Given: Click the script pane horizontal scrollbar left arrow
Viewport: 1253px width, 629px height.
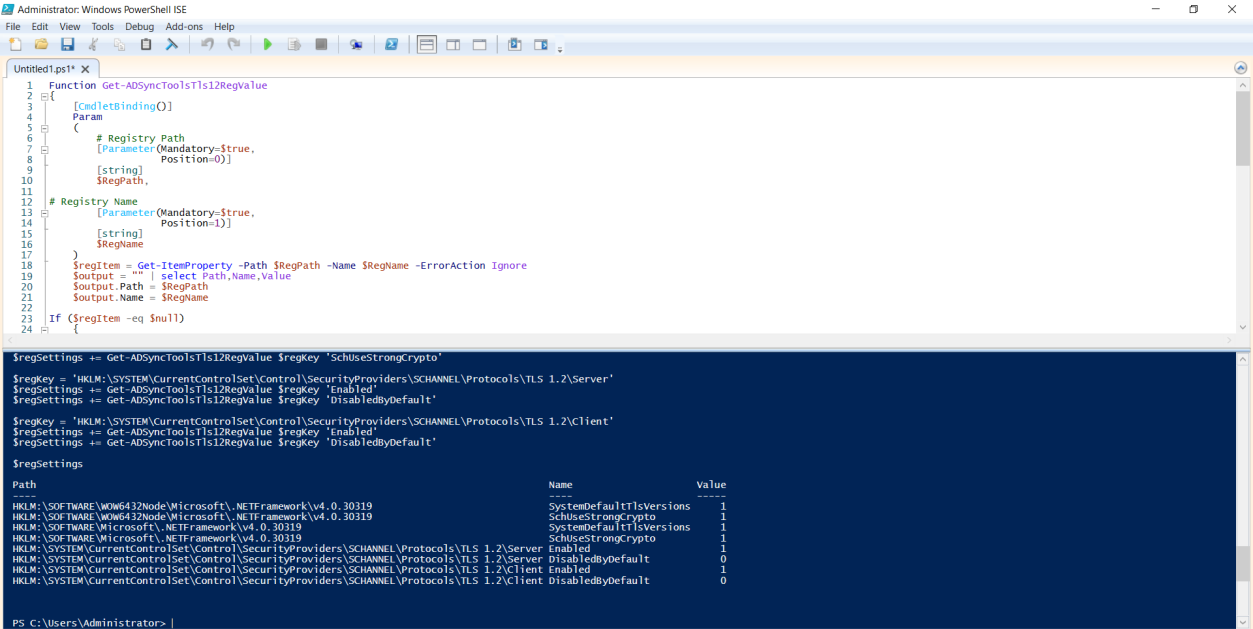Looking at the screenshot, I should [9, 340].
